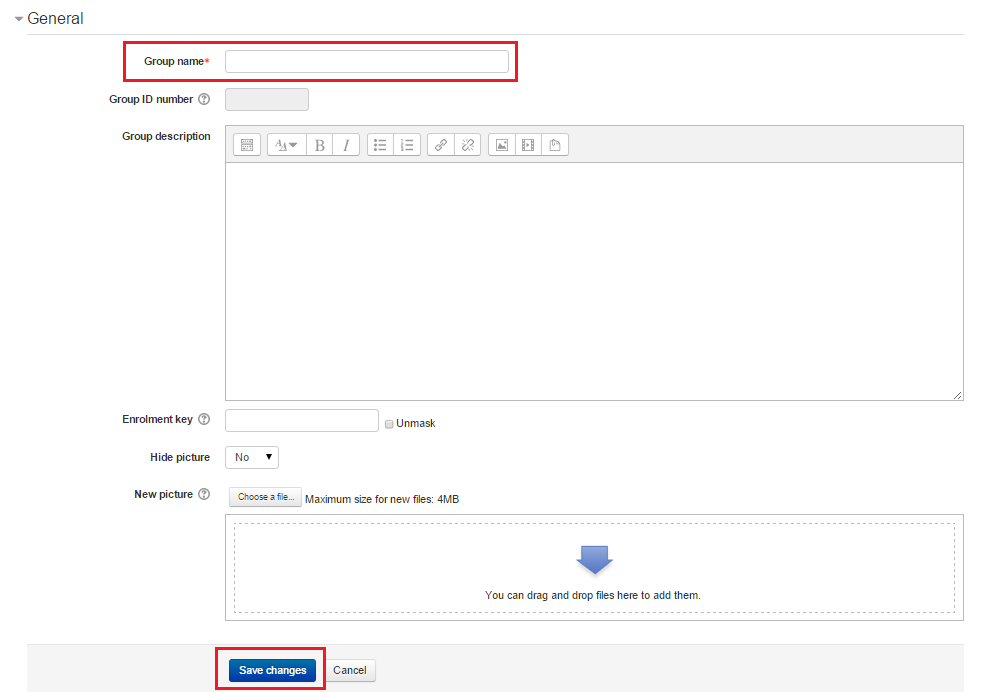The image size is (985, 692).
Task: Apply bold formatting in description editor
Action: point(319,145)
